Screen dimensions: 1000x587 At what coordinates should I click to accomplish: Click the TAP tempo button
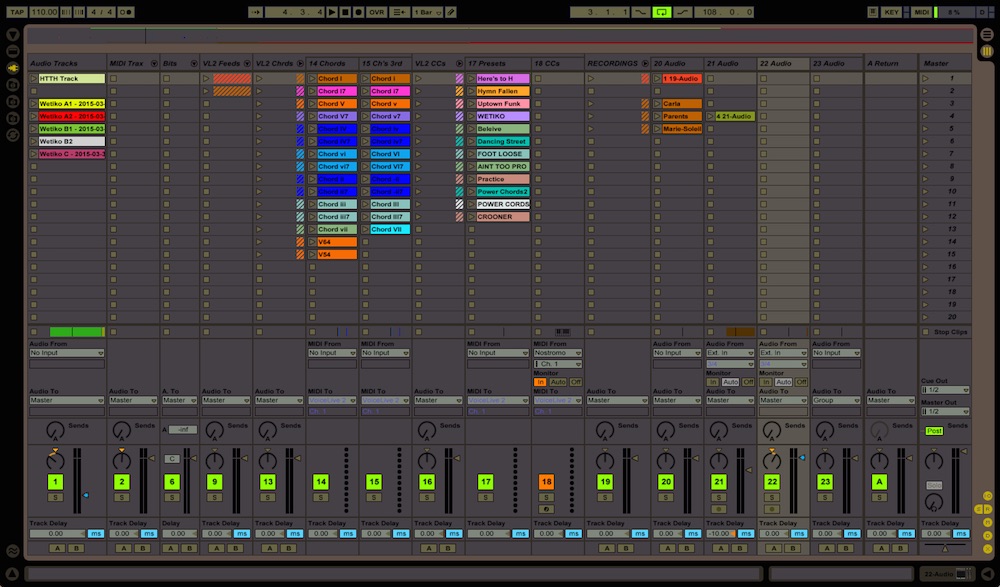(x=17, y=12)
